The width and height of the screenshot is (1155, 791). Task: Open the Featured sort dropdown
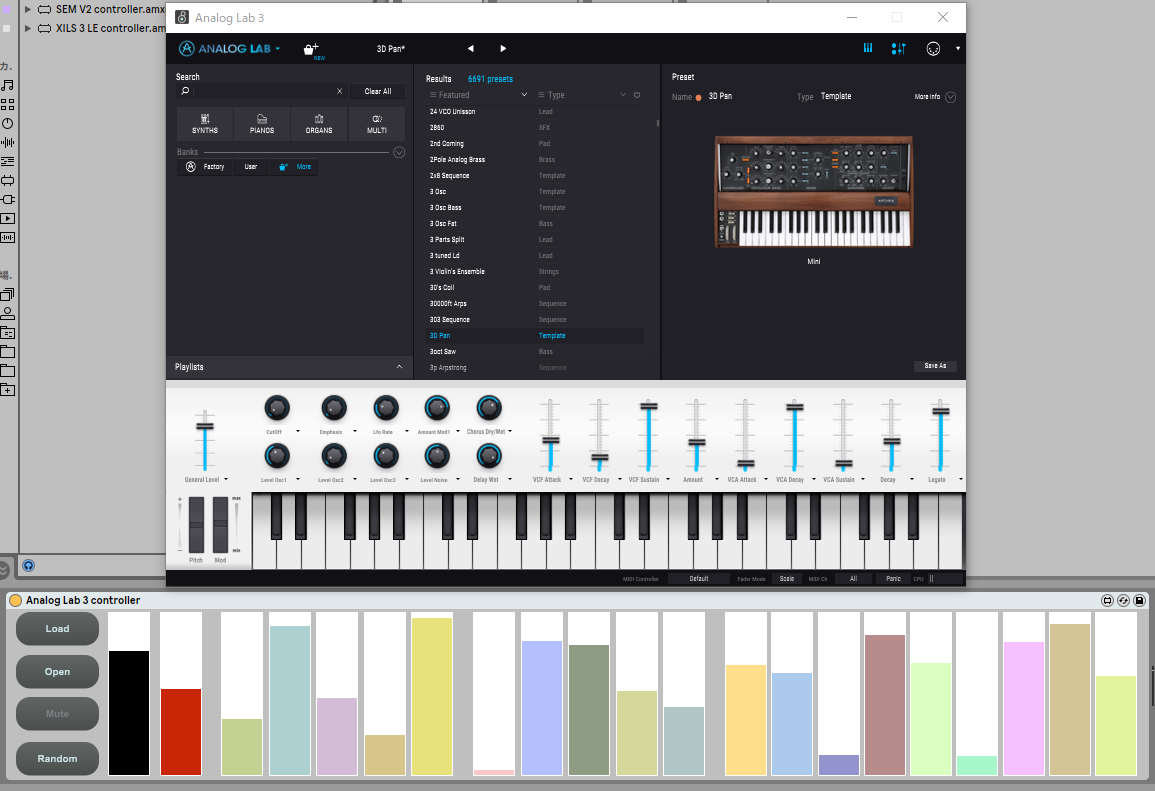point(478,95)
